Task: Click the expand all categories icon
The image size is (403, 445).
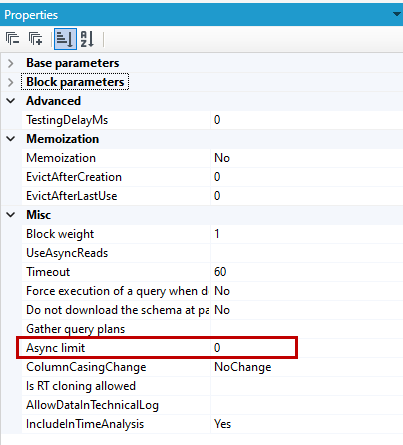Action: 35,39
